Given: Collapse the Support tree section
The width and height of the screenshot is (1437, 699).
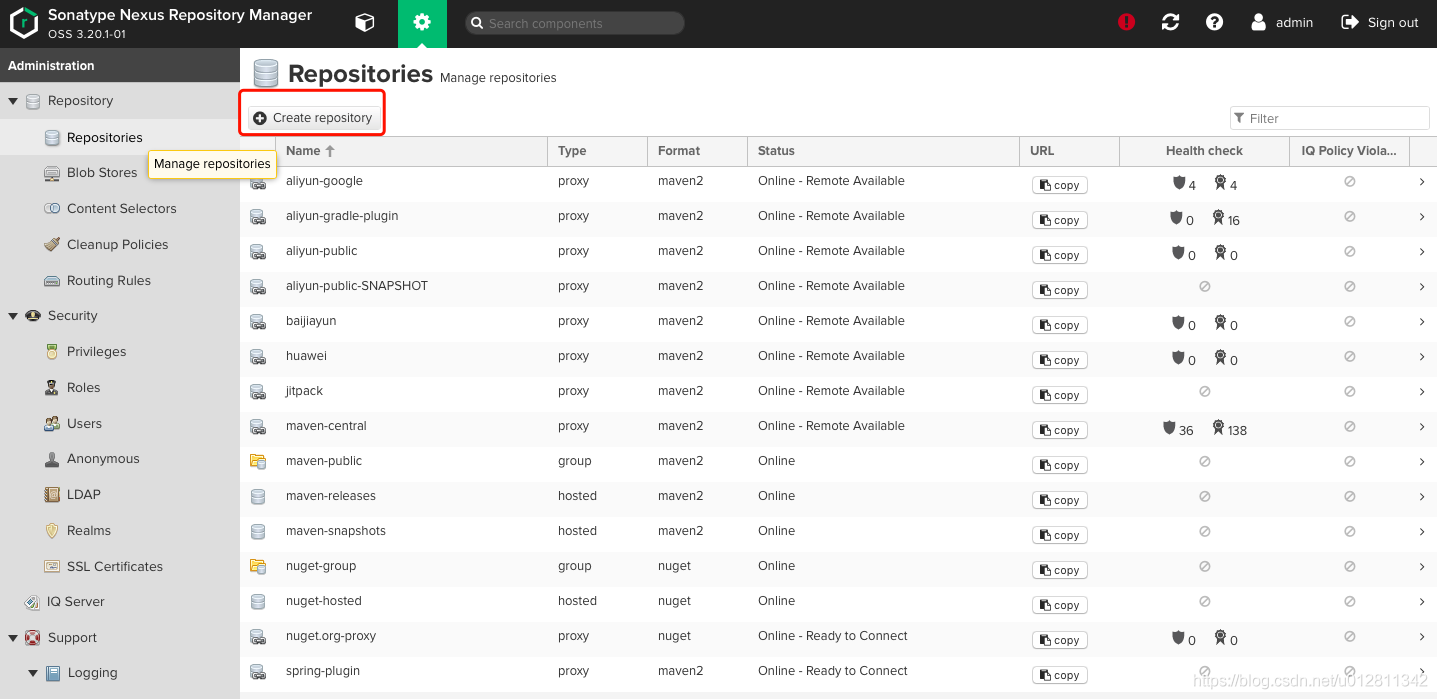Looking at the screenshot, I should (x=13, y=638).
